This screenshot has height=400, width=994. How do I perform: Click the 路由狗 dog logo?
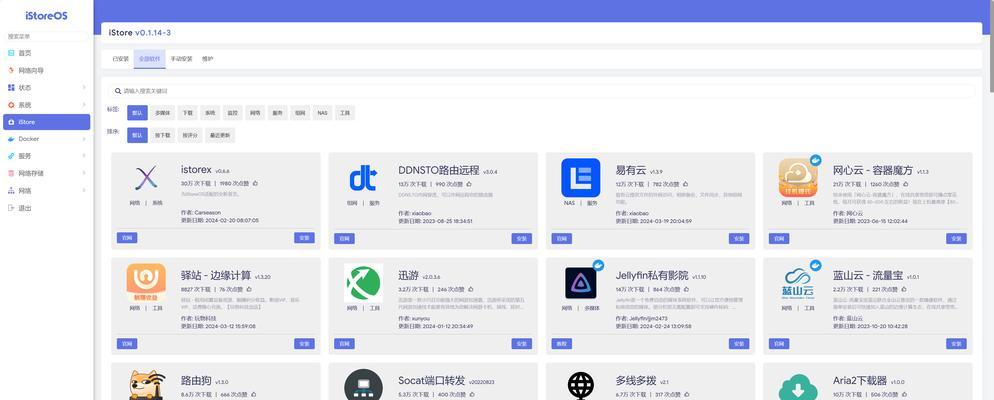(146, 385)
